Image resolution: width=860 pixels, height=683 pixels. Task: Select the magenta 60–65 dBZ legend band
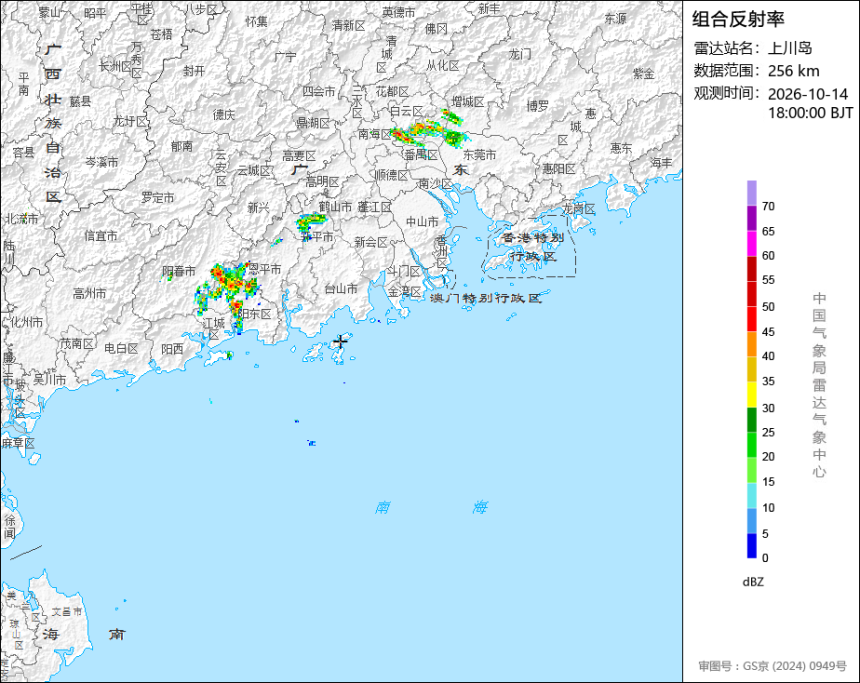(x=751, y=244)
